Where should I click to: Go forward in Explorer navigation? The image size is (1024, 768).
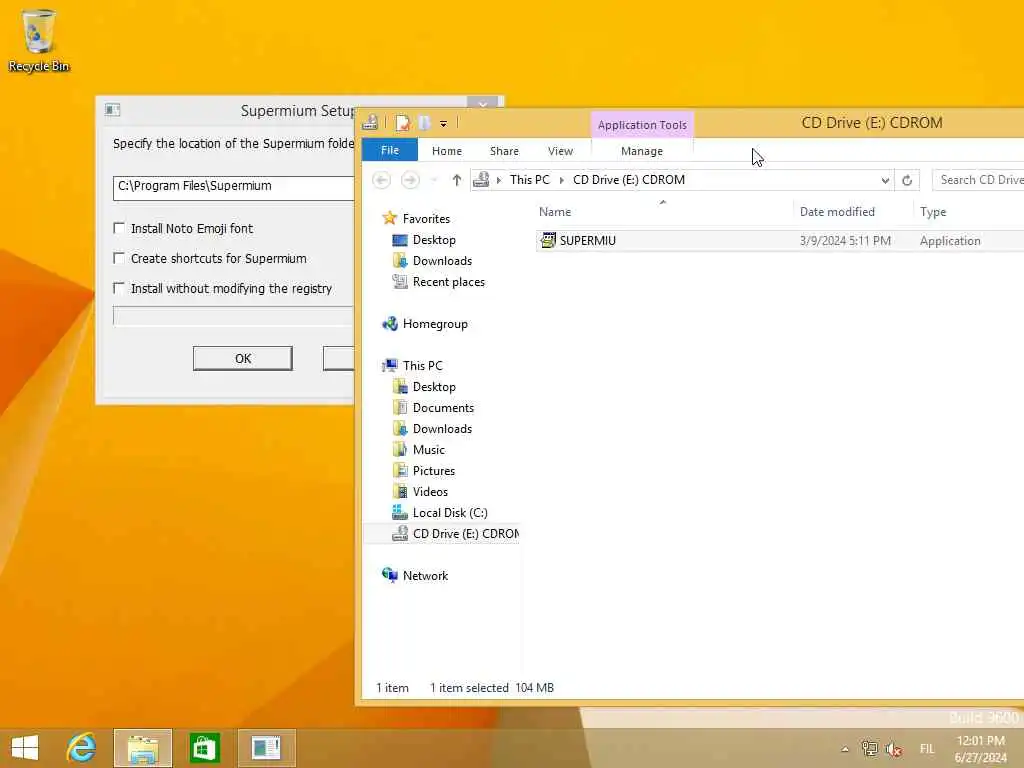pos(410,180)
